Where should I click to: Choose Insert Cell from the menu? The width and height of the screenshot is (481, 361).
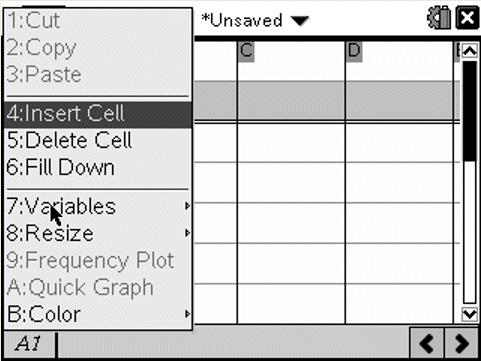pyautogui.click(x=98, y=114)
